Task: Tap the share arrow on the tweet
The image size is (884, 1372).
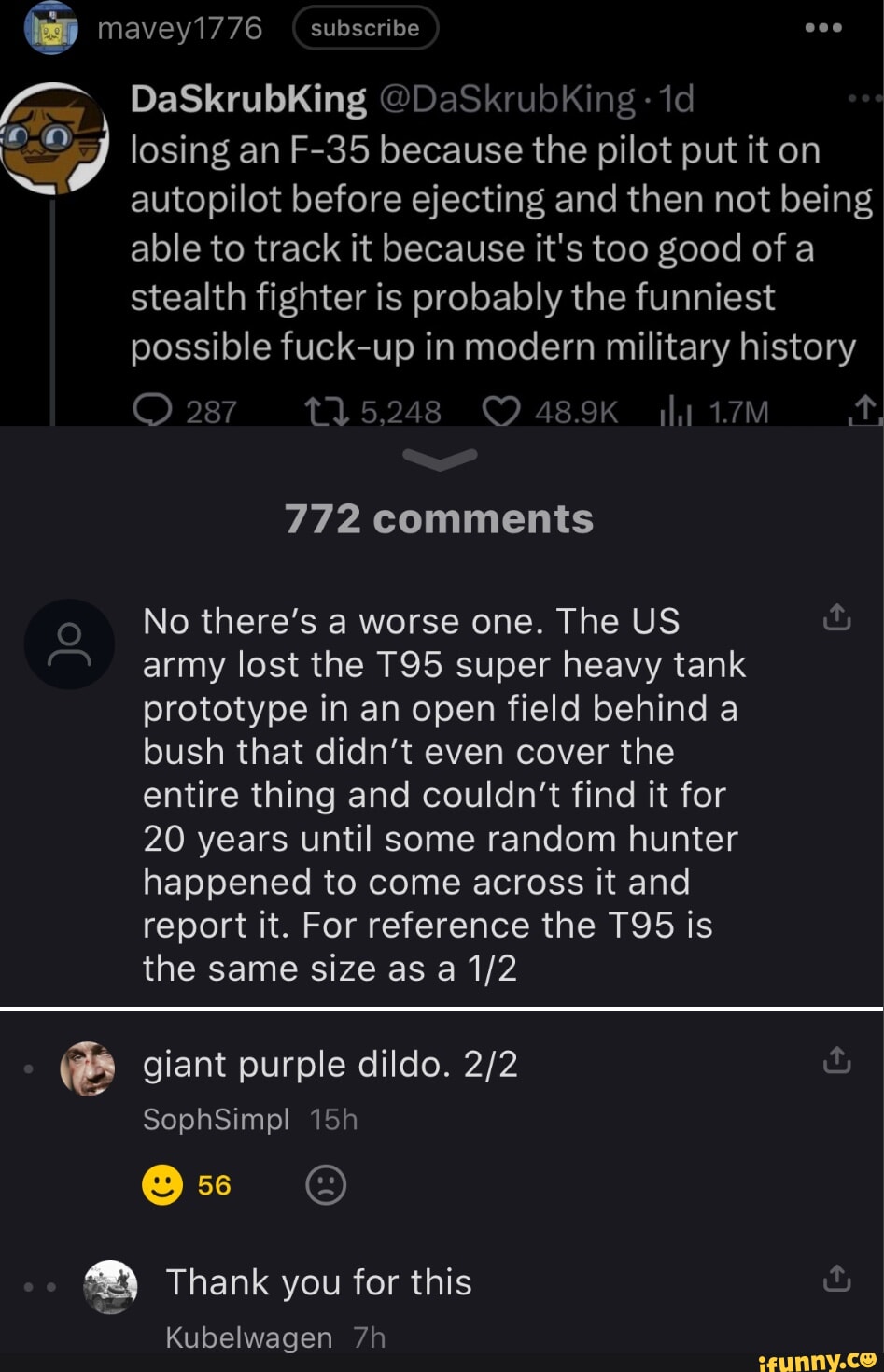Action: tap(867, 411)
